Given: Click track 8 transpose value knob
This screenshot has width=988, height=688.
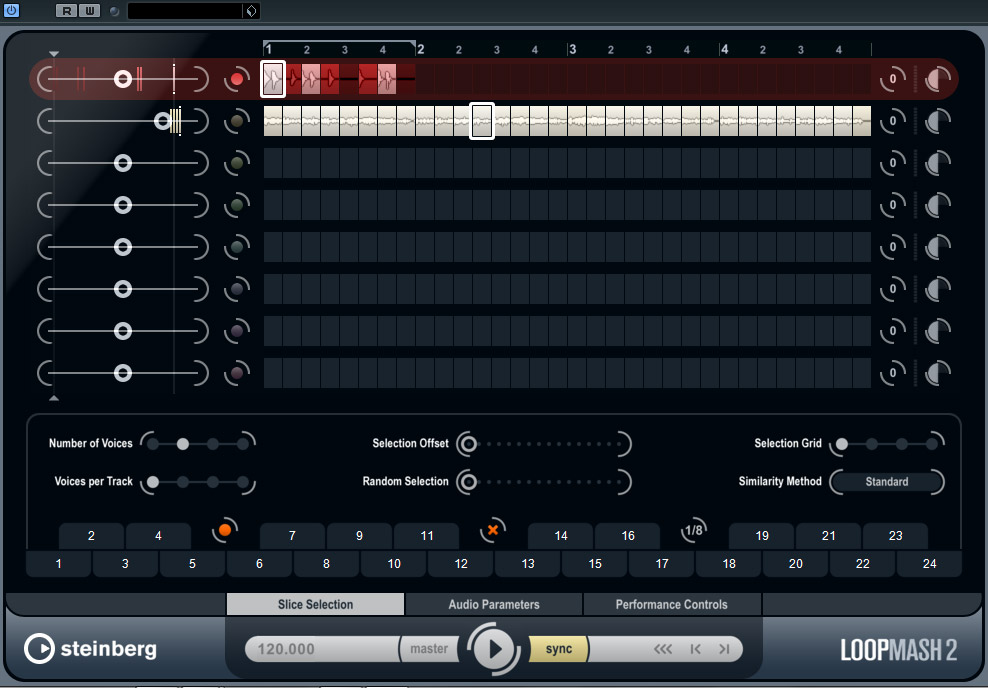Looking at the screenshot, I should [x=892, y=373].
